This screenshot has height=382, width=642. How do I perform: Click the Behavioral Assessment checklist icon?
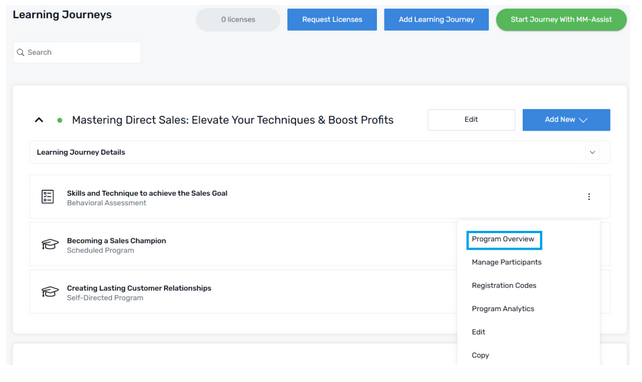pos(47,197)
